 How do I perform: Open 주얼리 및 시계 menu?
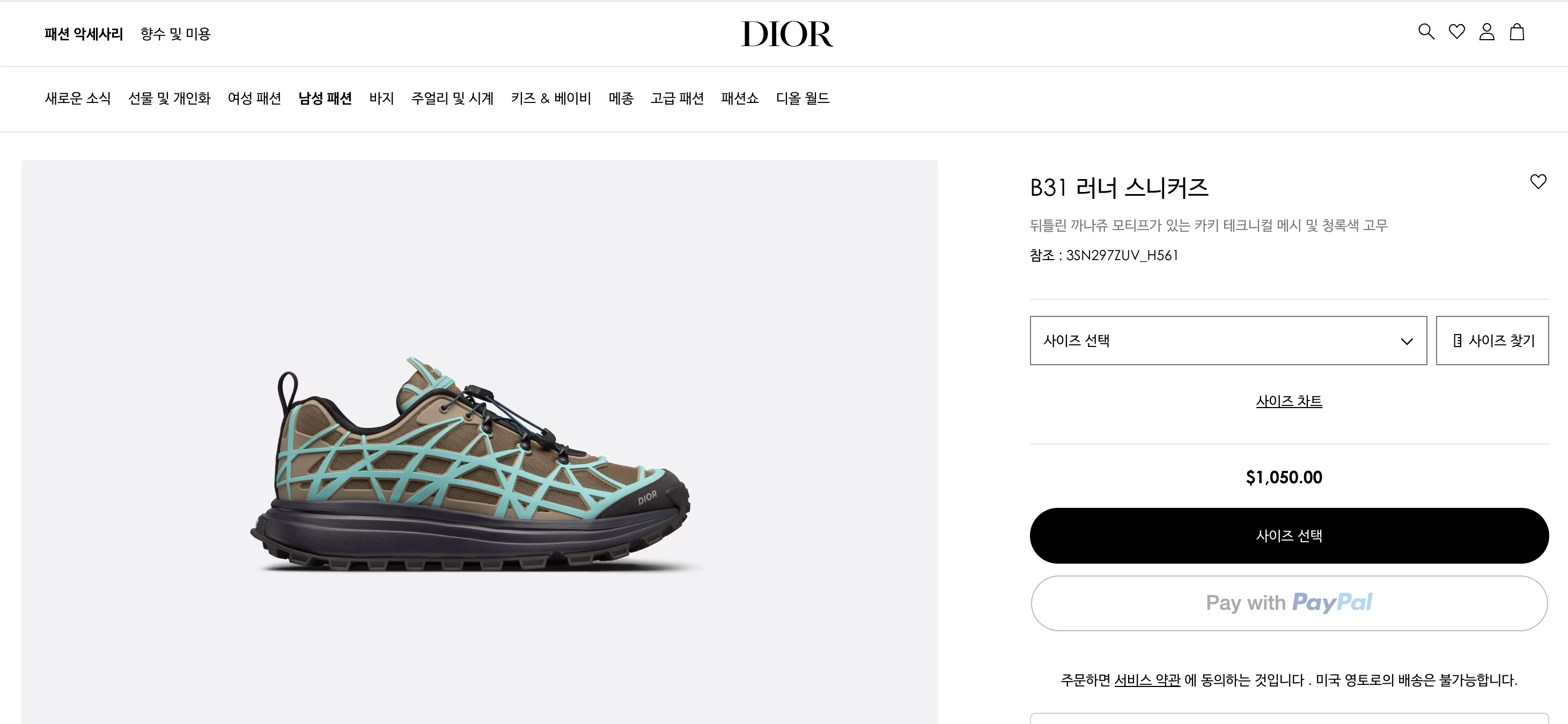[452, 99]
